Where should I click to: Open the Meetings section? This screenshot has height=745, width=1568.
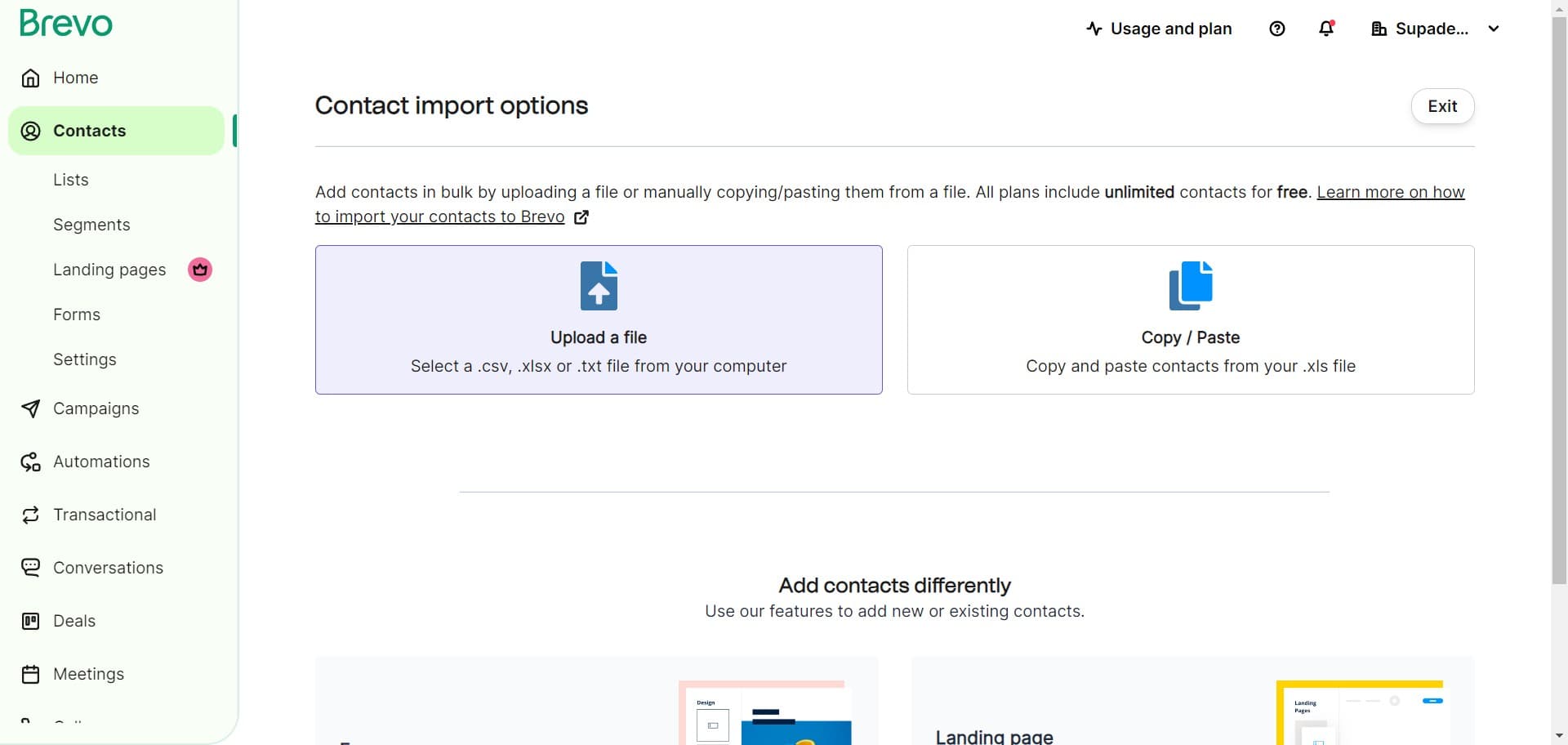tap(87, 674)
